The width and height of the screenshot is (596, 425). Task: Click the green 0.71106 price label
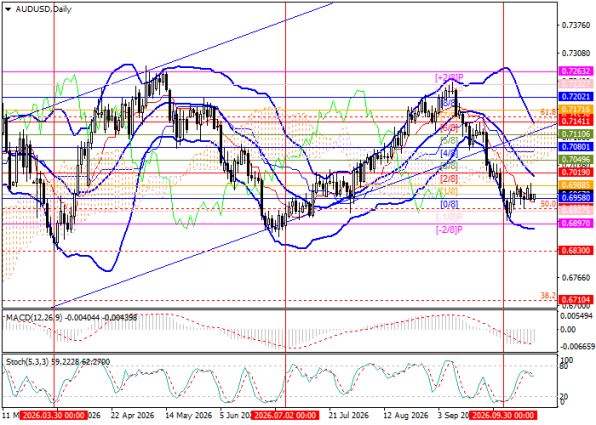click(x=576, y=134)
